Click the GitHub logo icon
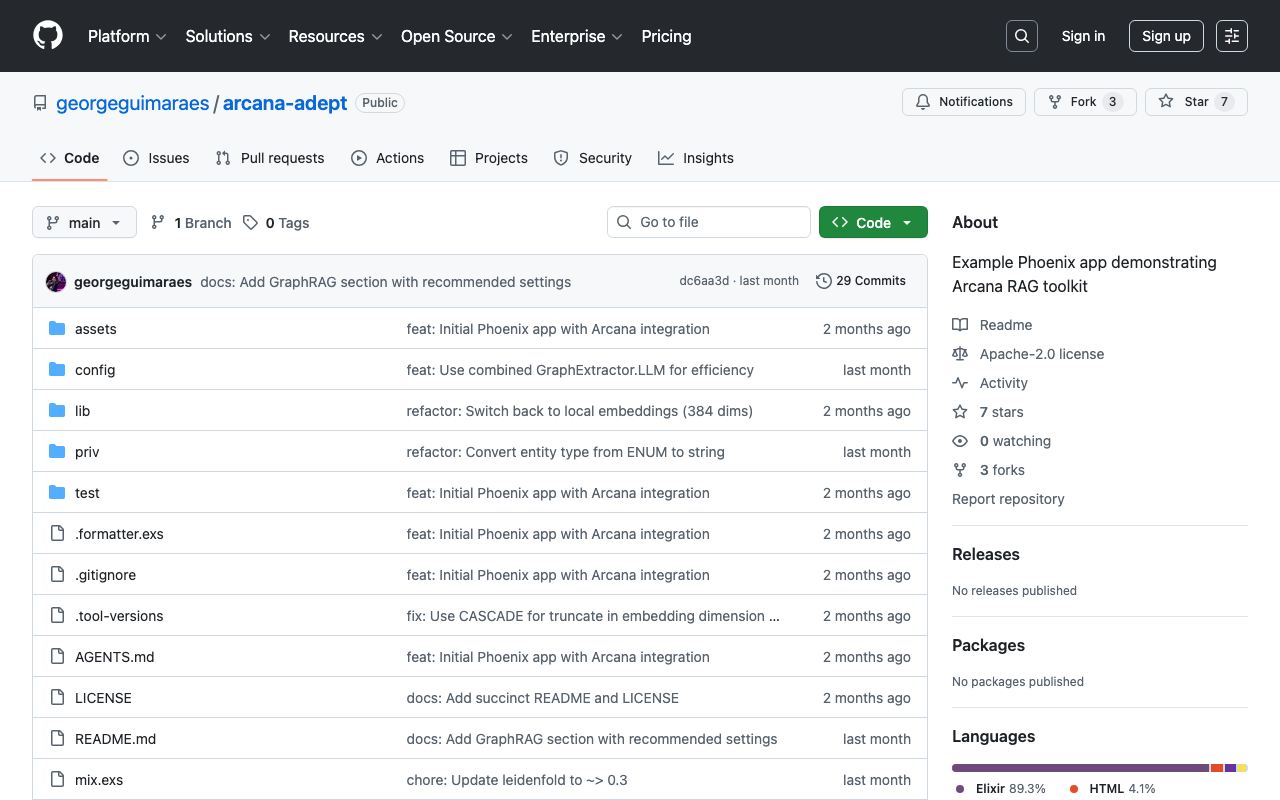The height and width of the screenshot is (800, 1280). (48, 36)
